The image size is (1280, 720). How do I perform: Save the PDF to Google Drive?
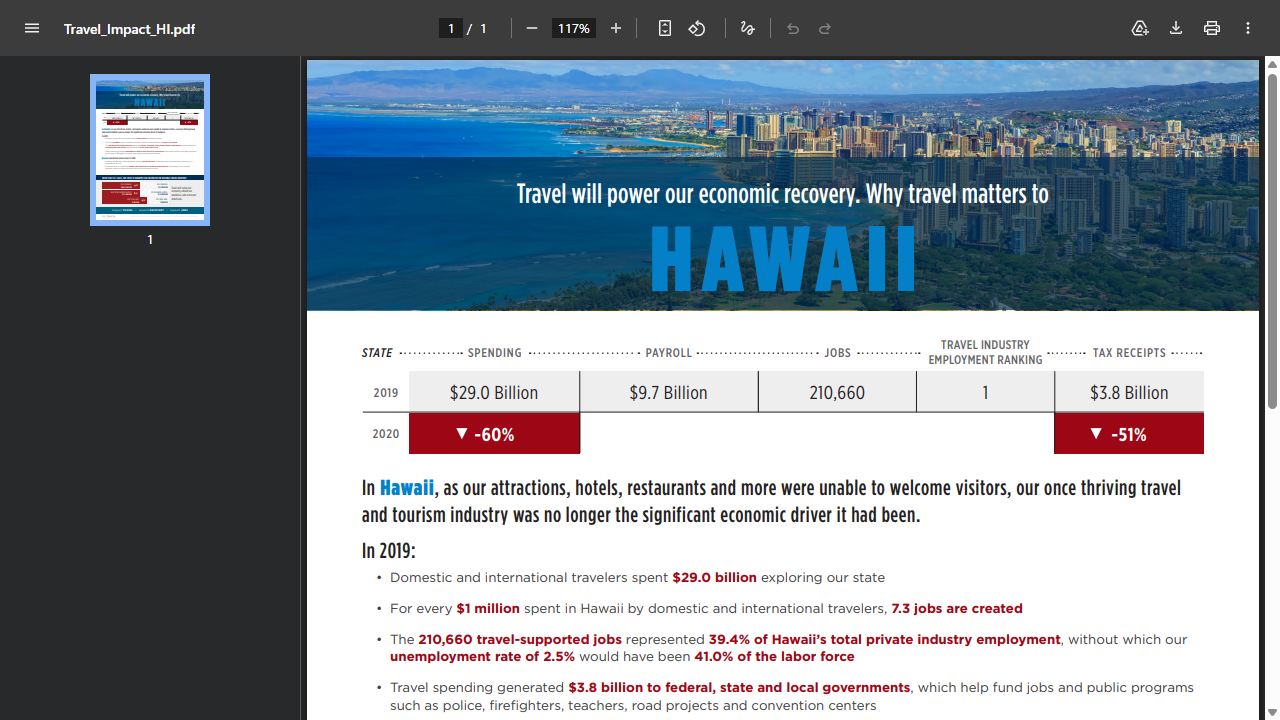point(1140,28)
